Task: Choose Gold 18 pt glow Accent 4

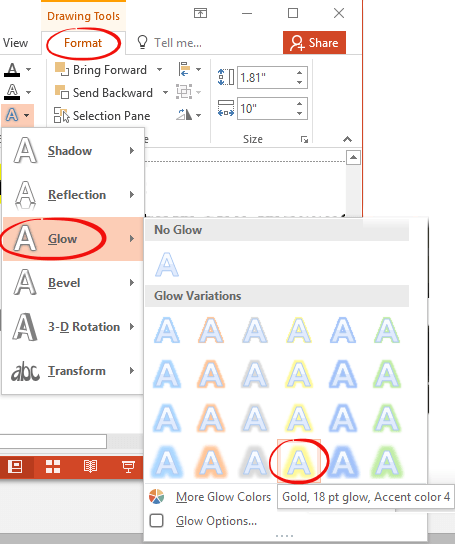Action: click(299, 461)
